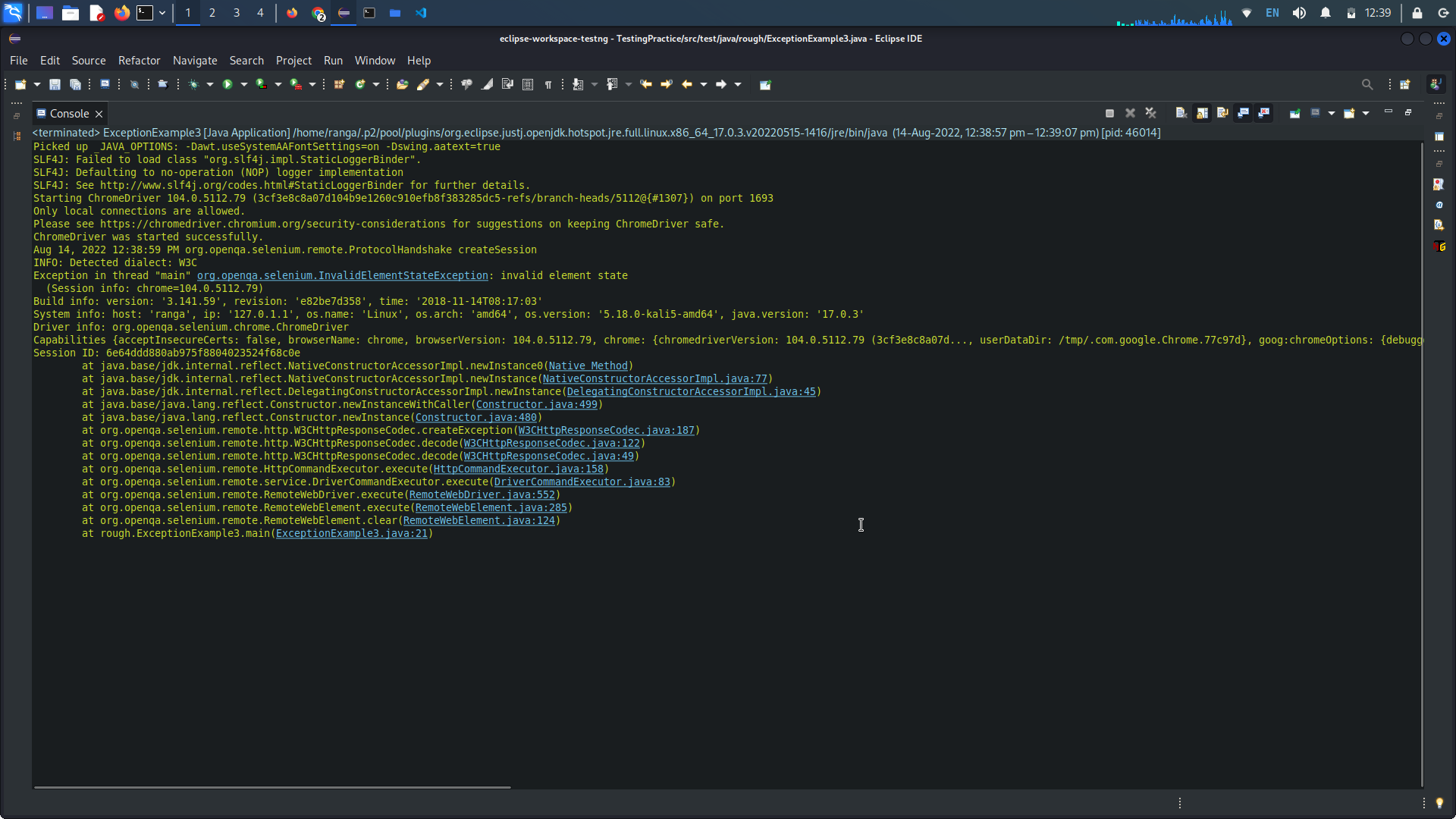Pin the Console view
The height and width of the screenshot is (819, 1456).
[x=1295, y=112]
